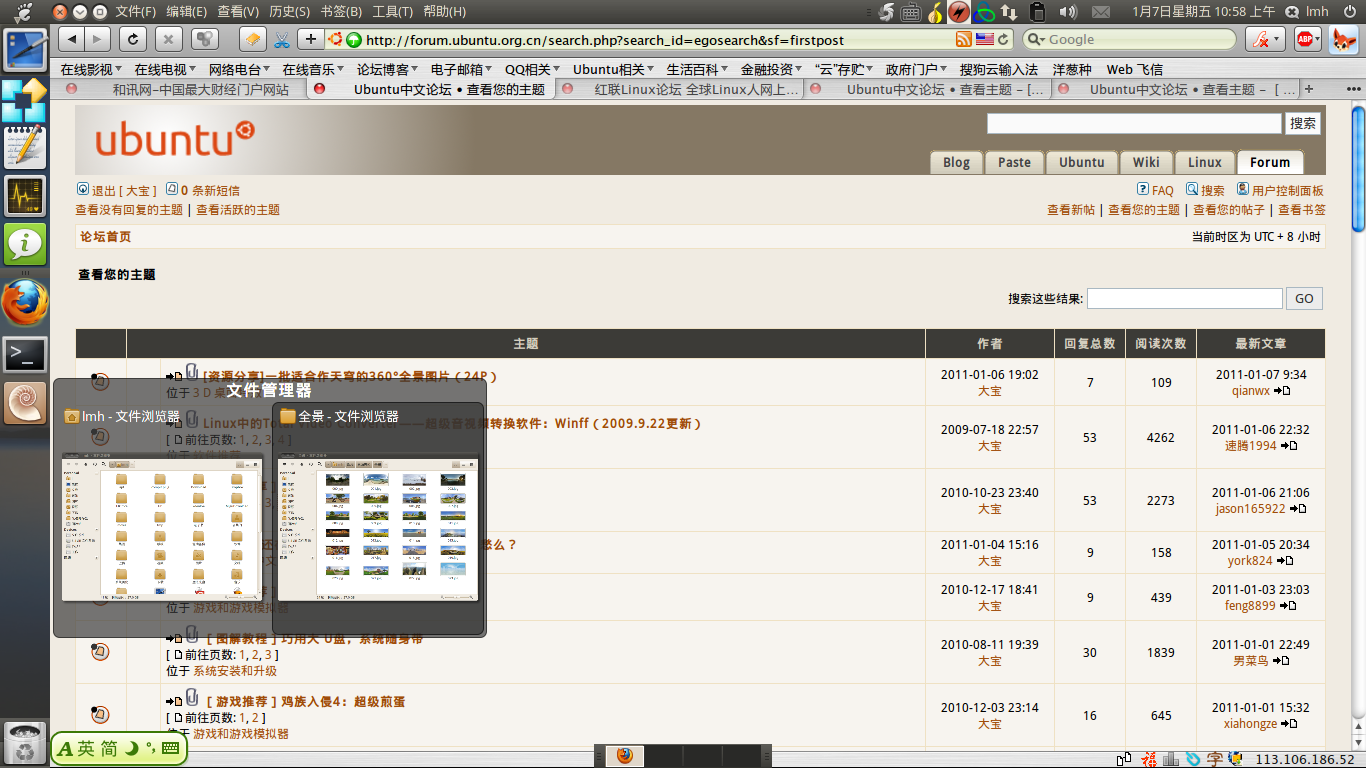1366x768 pixels.
Task: Click the new-post arrow icon before 游戏推荐 topic
Action: tap(174, 702)
